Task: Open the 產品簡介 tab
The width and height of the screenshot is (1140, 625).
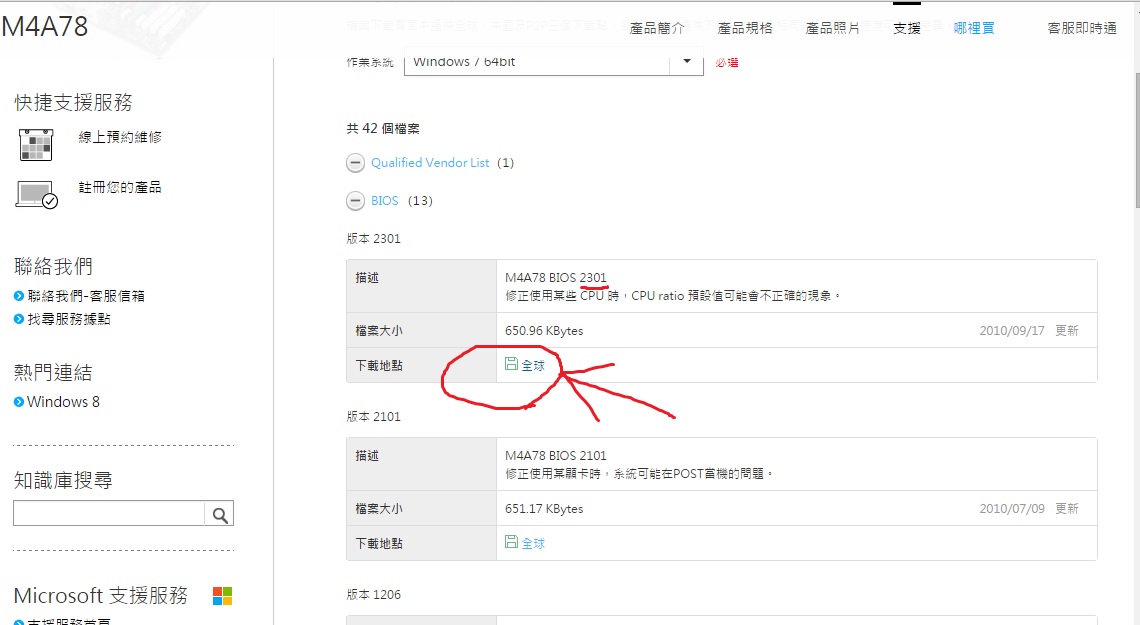Action: click(657, 28)
